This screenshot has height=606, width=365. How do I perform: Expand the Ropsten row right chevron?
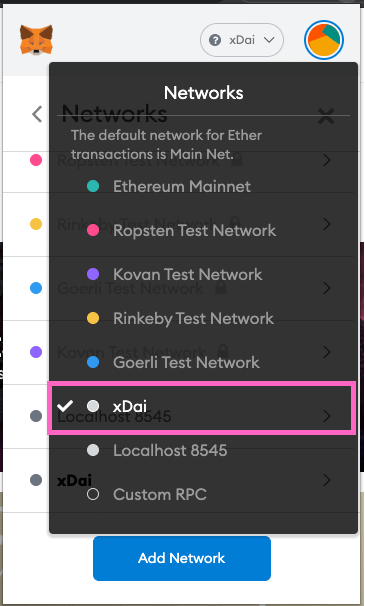[x=327, y=160]
